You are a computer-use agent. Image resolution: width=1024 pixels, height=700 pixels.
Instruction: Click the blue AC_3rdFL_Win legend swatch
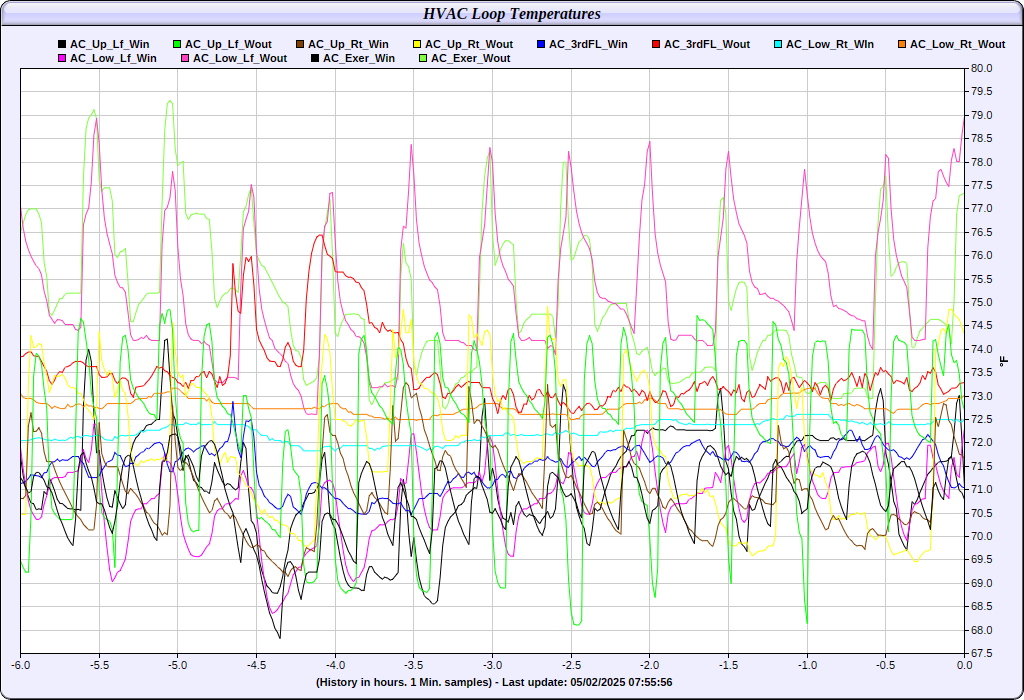541,44
